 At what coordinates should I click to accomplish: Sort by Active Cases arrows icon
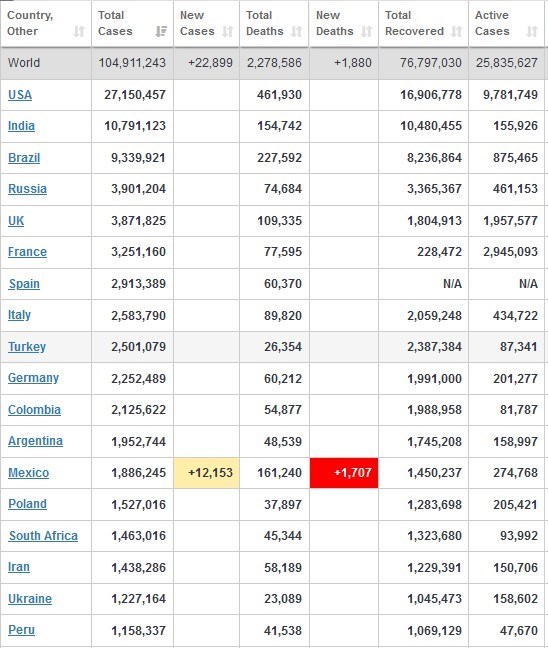[532, 31]
